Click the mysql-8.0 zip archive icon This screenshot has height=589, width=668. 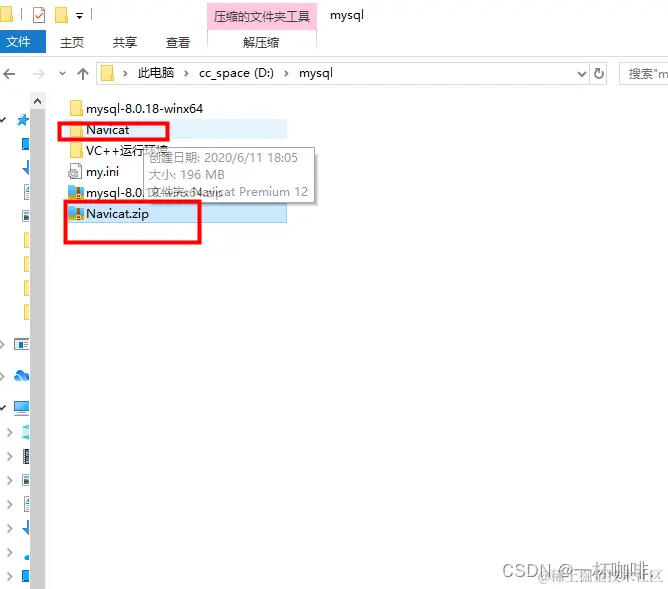click(x=76, y=193)
